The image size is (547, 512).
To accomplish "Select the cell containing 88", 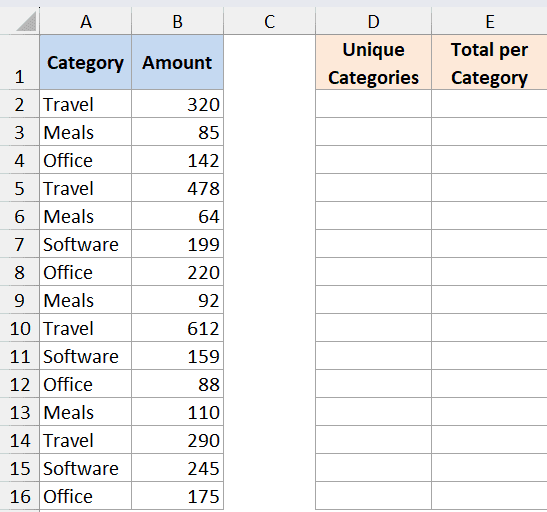I will tap(177, 384).
